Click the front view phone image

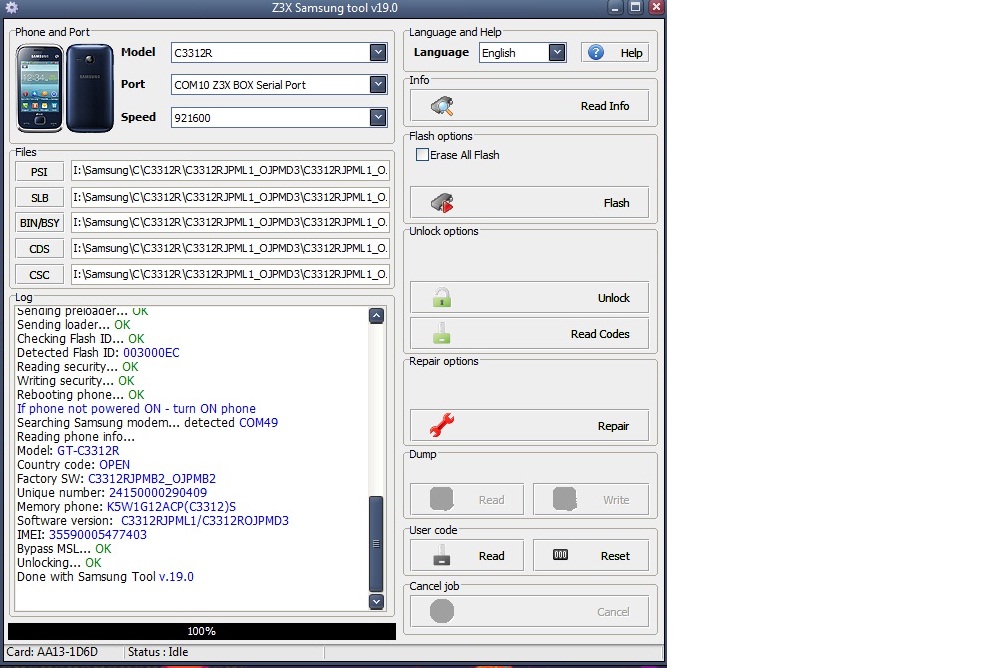[x=40, y=88]
